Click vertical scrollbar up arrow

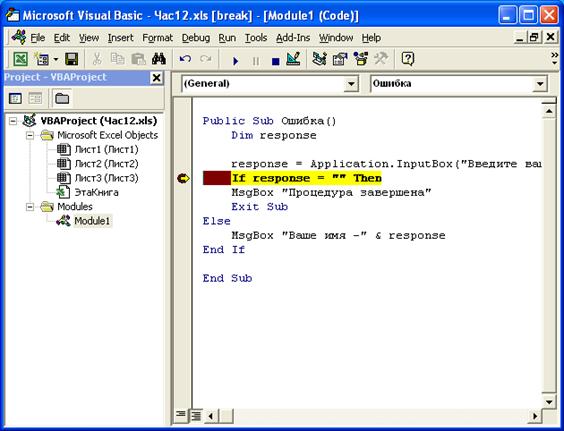tap(549, 111)
